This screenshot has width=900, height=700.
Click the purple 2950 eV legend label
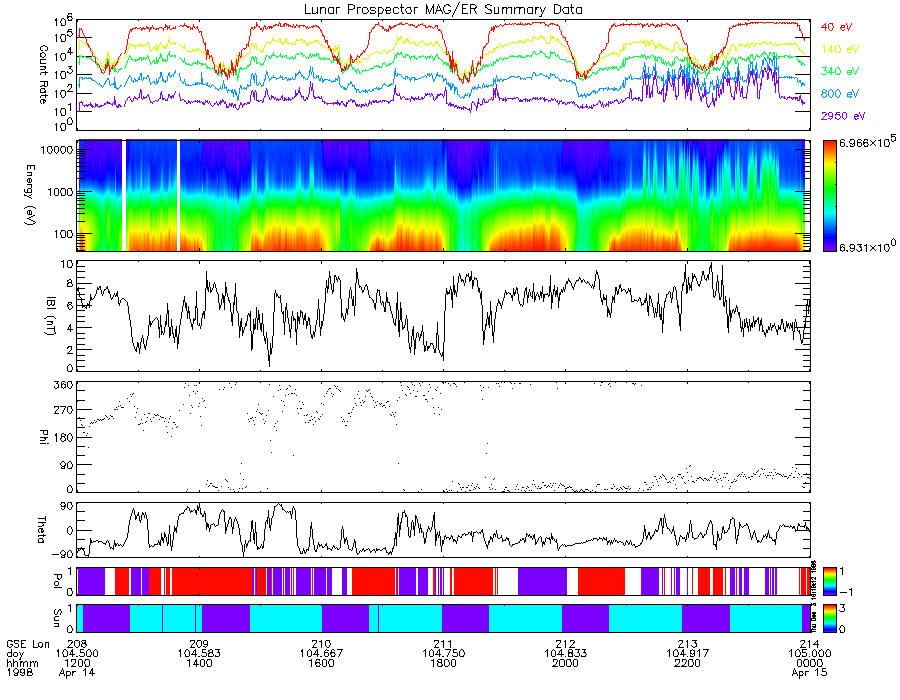[x=843, y=116]
